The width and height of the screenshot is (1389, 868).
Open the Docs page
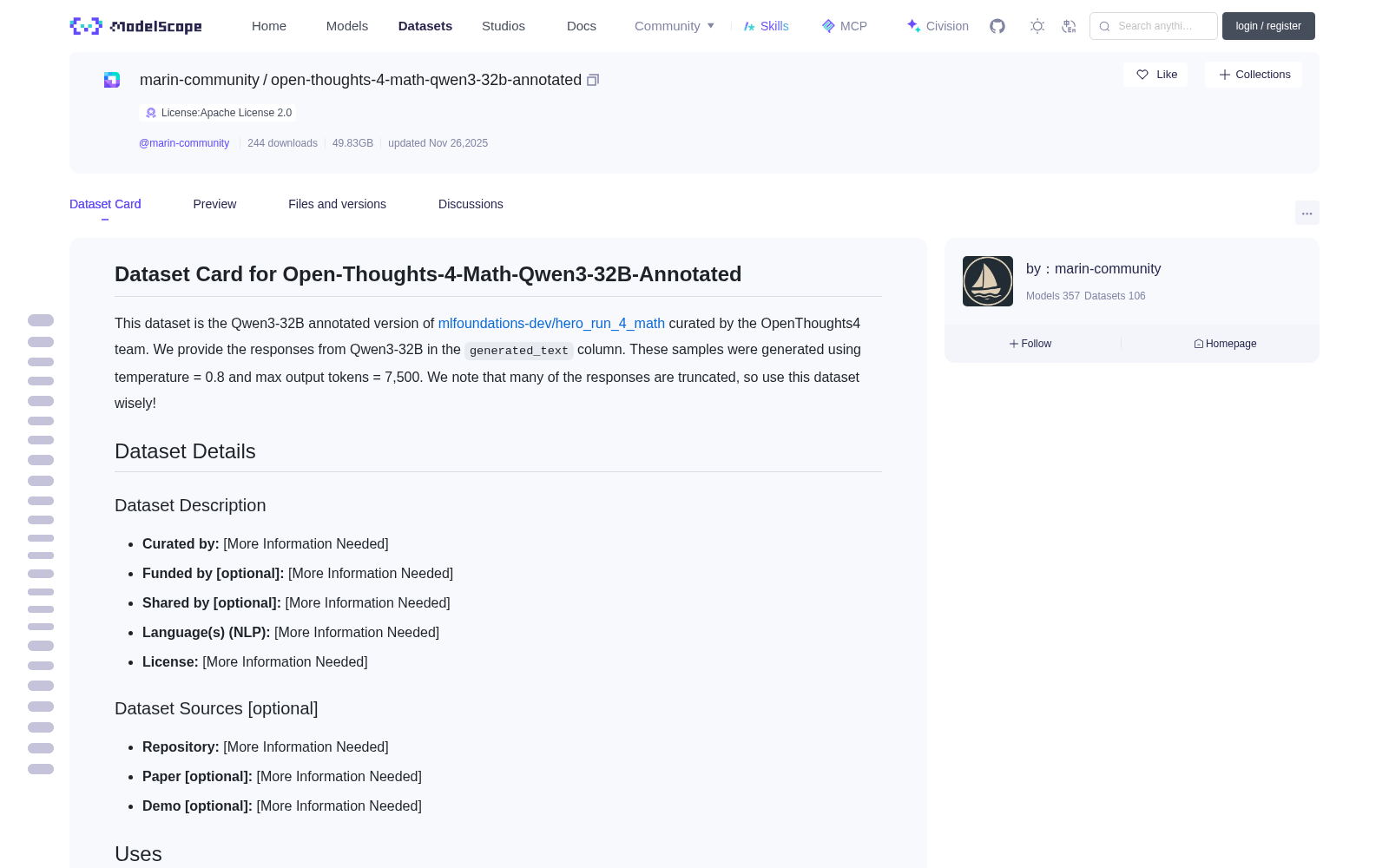coord(582,26)
